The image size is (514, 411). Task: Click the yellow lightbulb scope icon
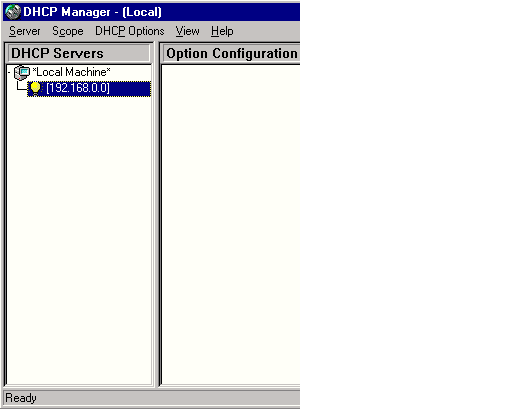tap(35, 89)
